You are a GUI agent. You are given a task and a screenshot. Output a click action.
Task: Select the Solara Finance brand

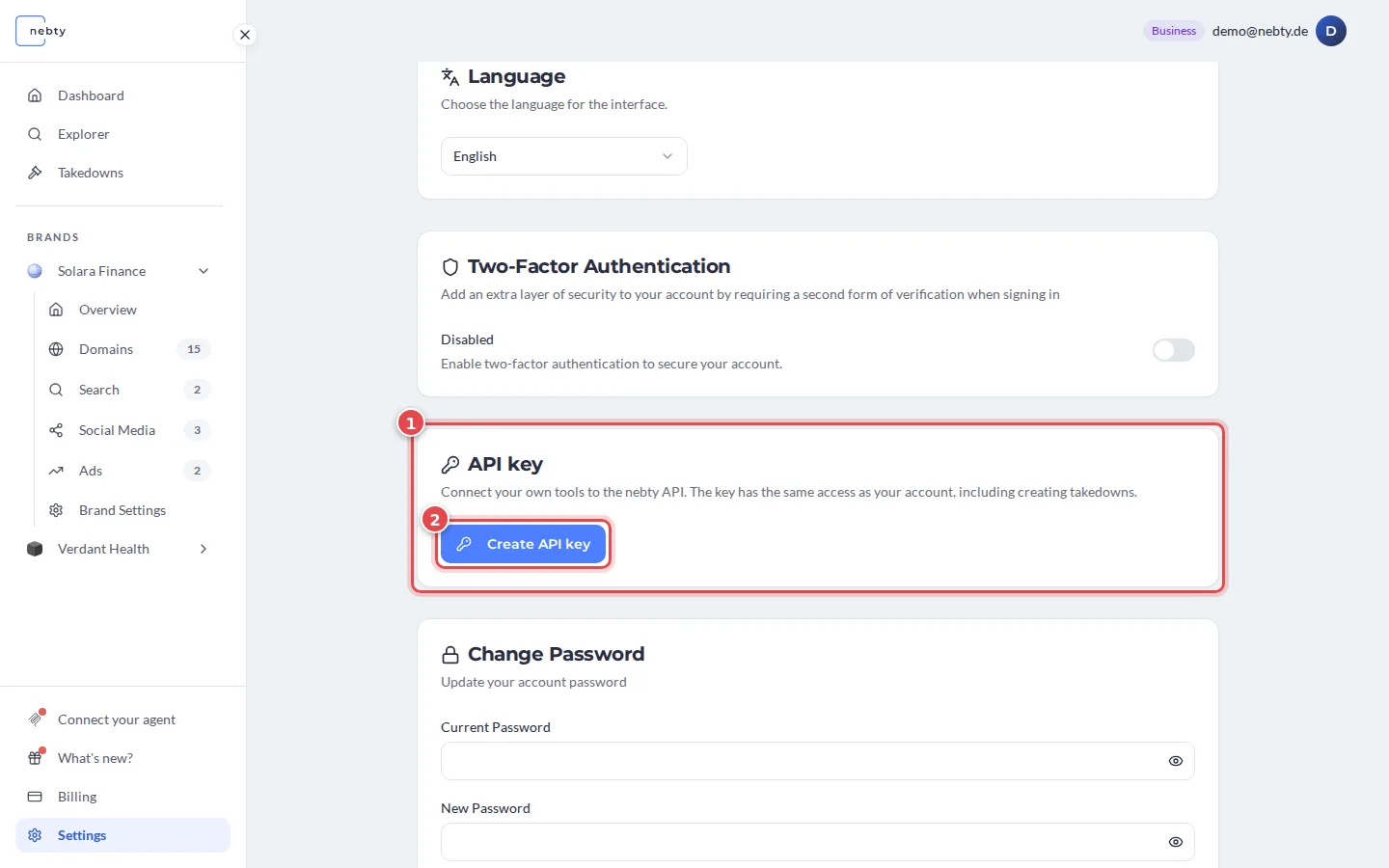(101, 271)
